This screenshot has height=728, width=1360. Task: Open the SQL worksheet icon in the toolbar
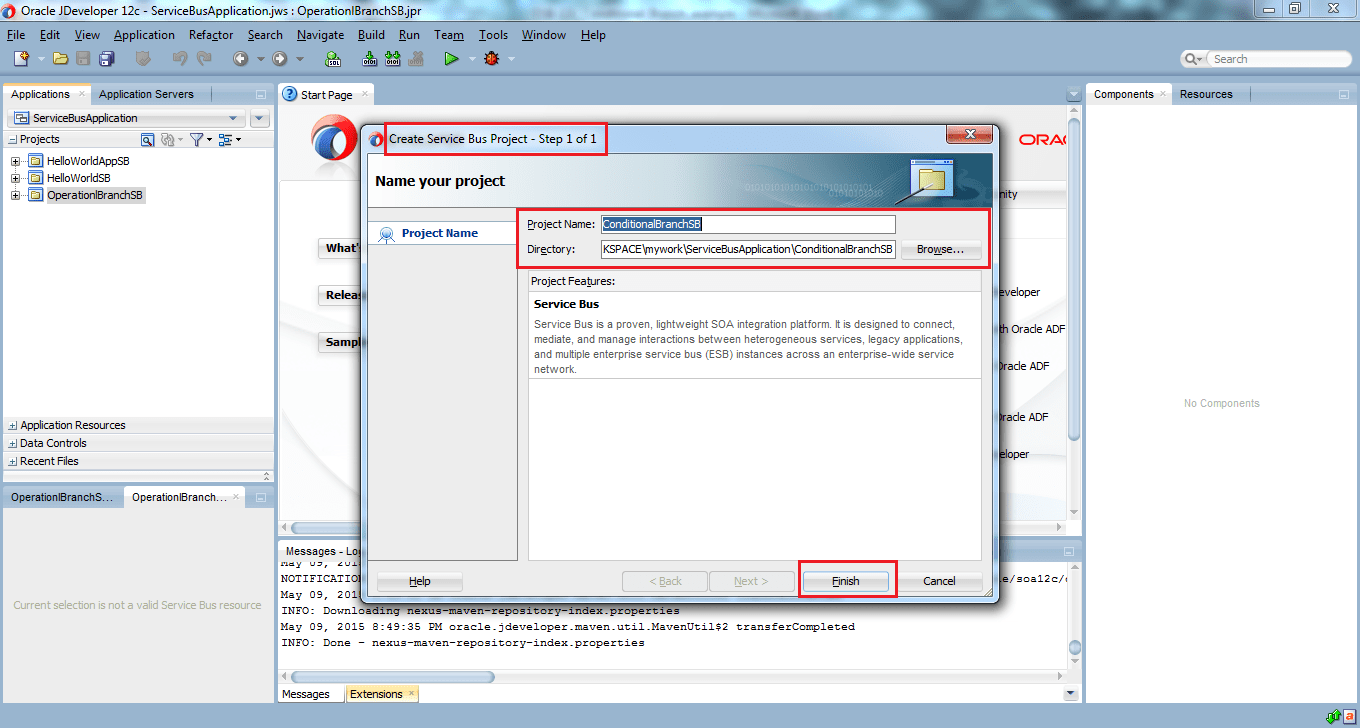(333, 58)
